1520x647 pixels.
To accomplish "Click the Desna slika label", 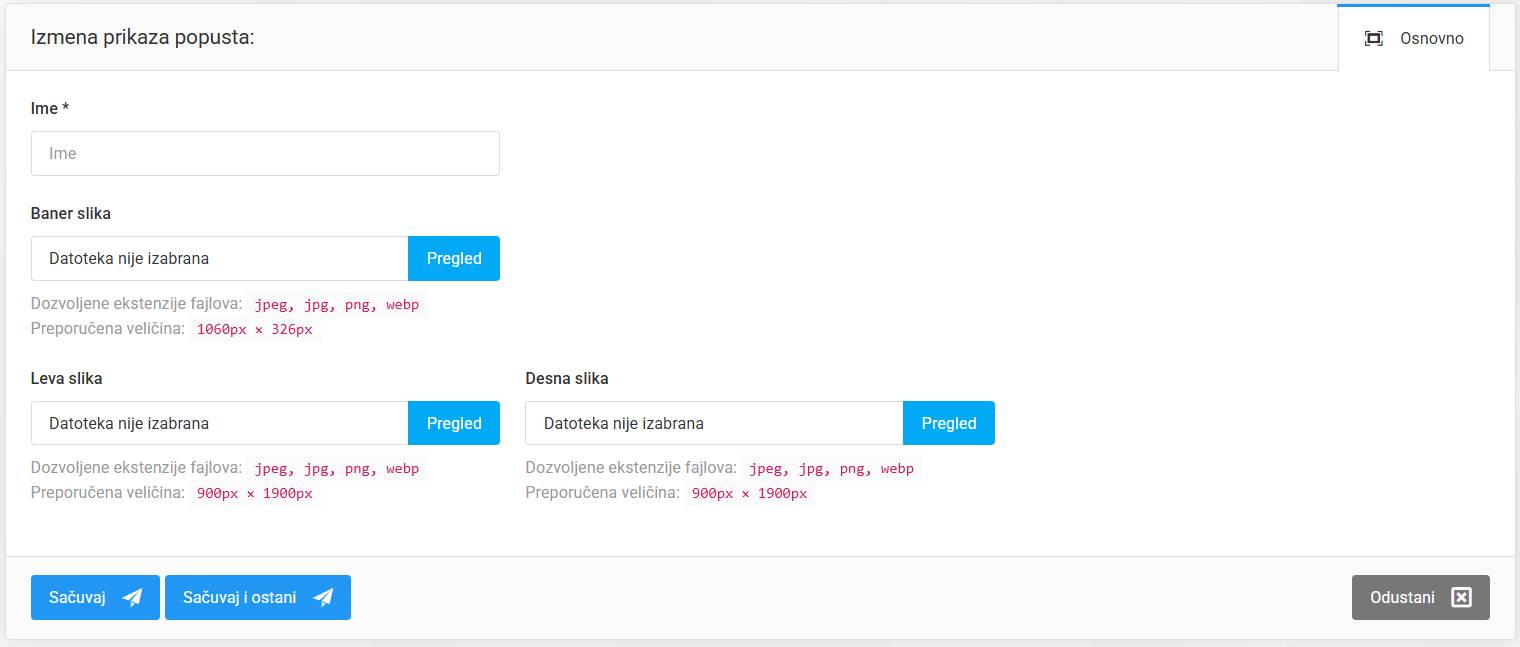I will 567,379.
